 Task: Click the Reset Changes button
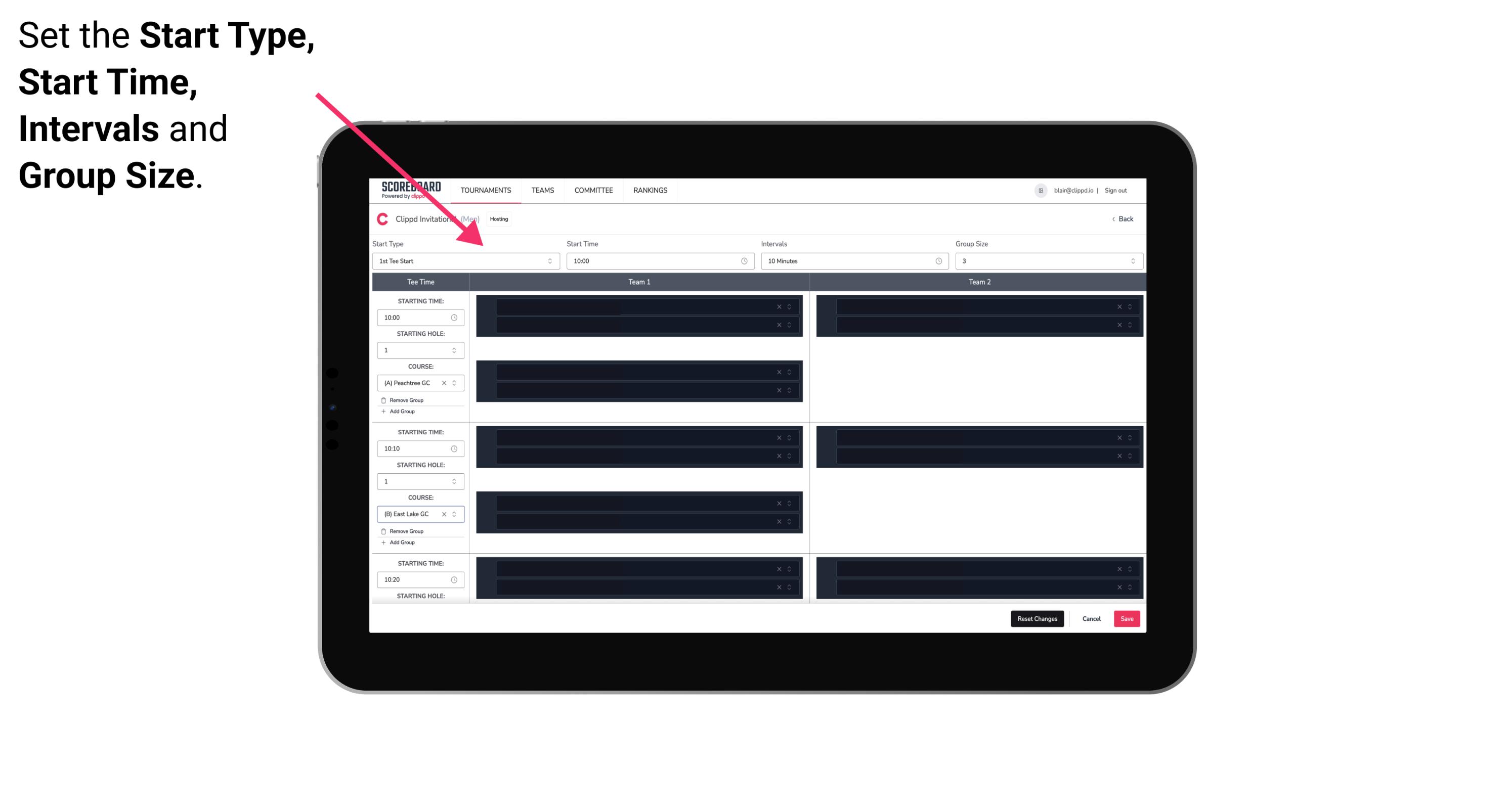click(x=1037, y=618)
